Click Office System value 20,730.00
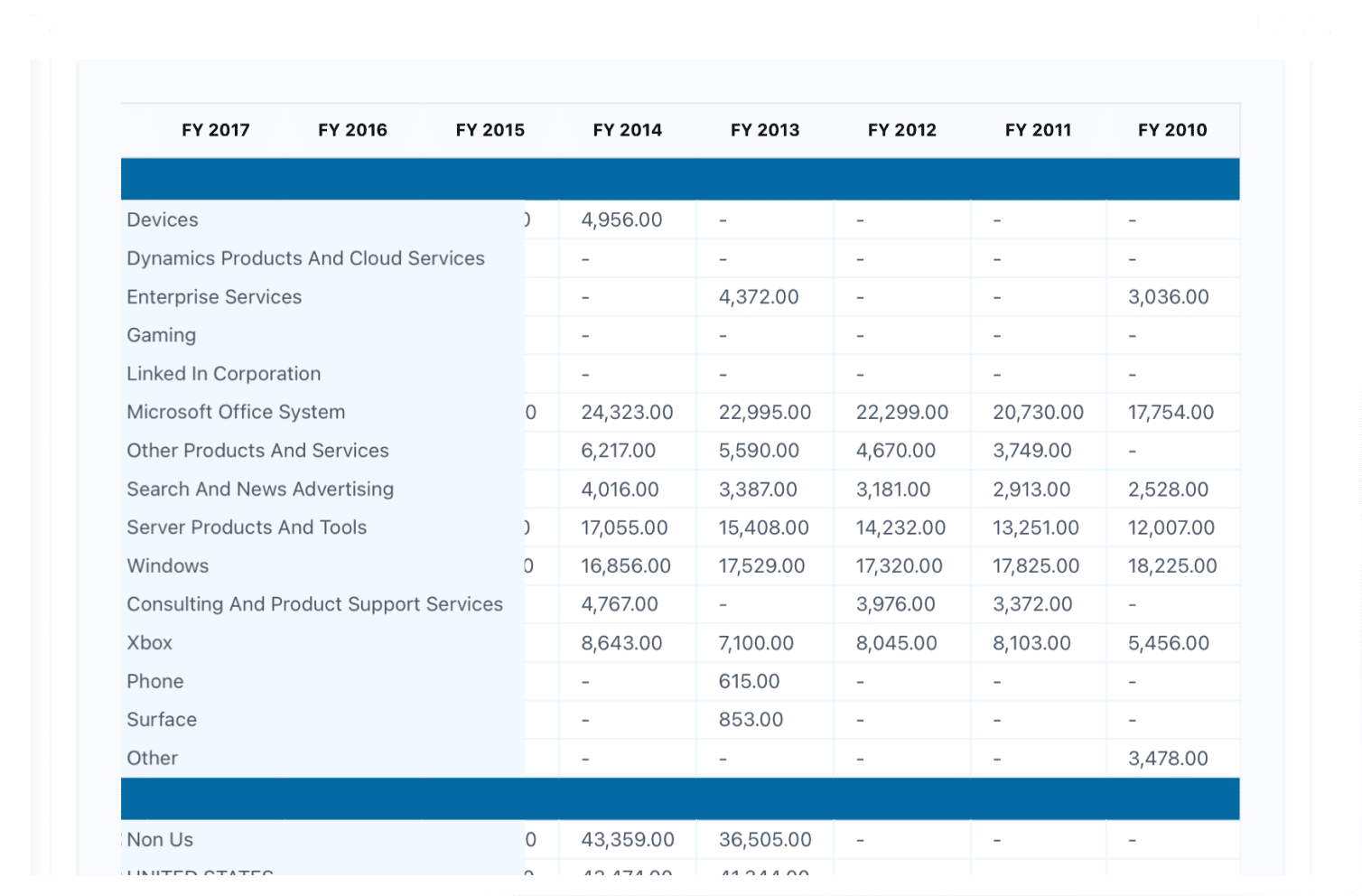 pos(1038,413)
